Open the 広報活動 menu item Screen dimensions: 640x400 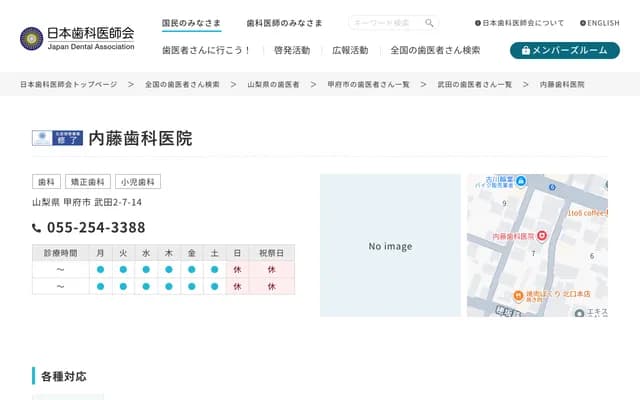point(350,50)
